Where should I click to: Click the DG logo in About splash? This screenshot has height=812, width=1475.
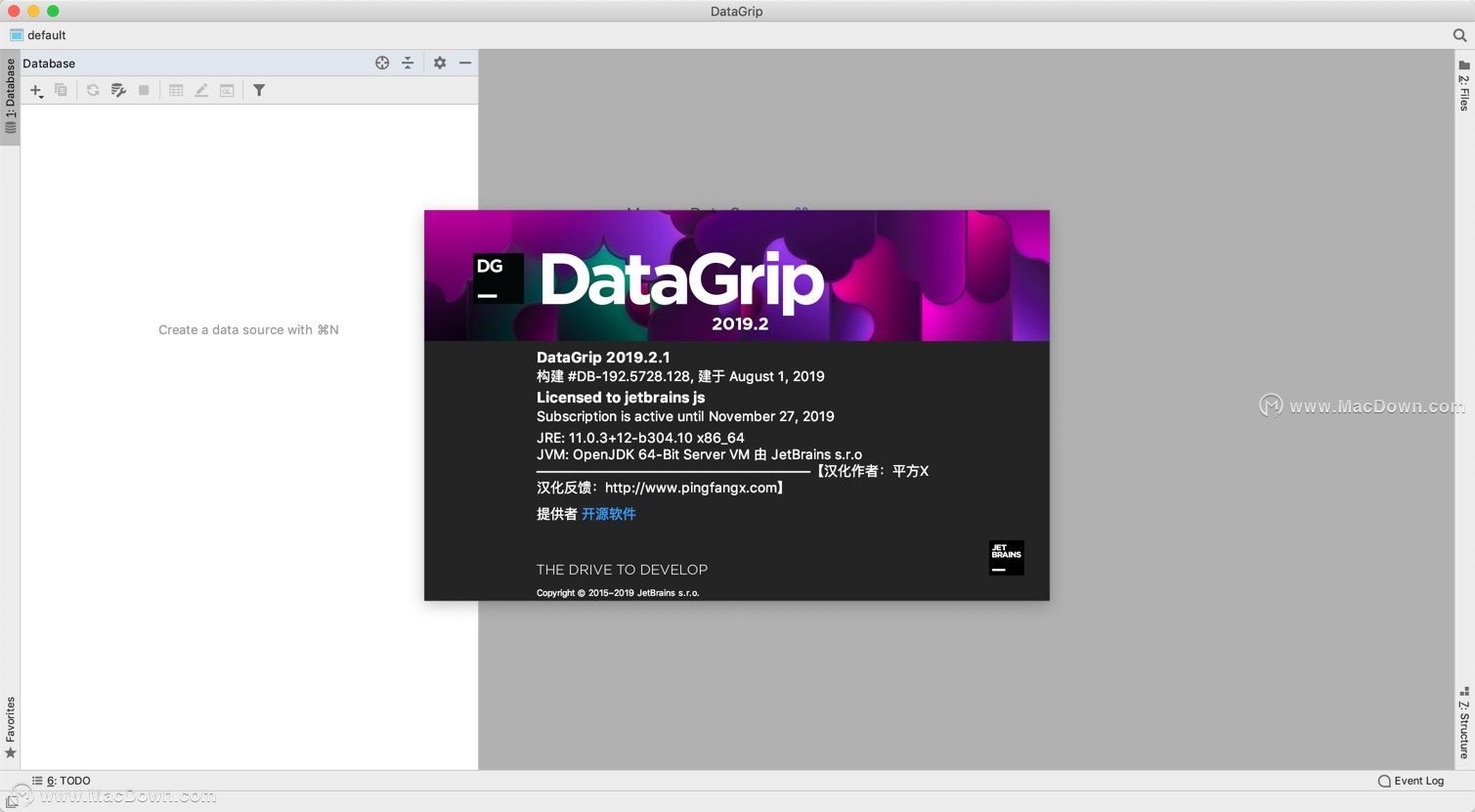coord(499,278)
